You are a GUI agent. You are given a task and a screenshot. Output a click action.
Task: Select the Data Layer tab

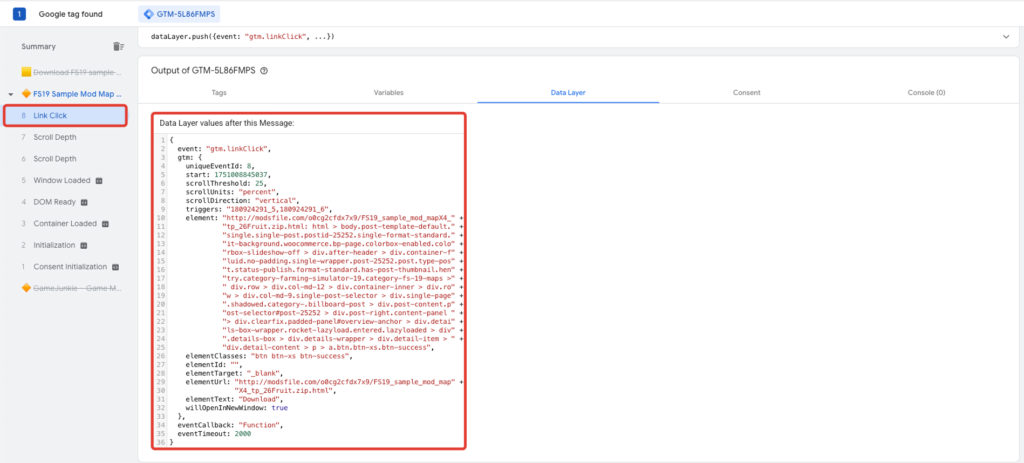tap(568, 93)
